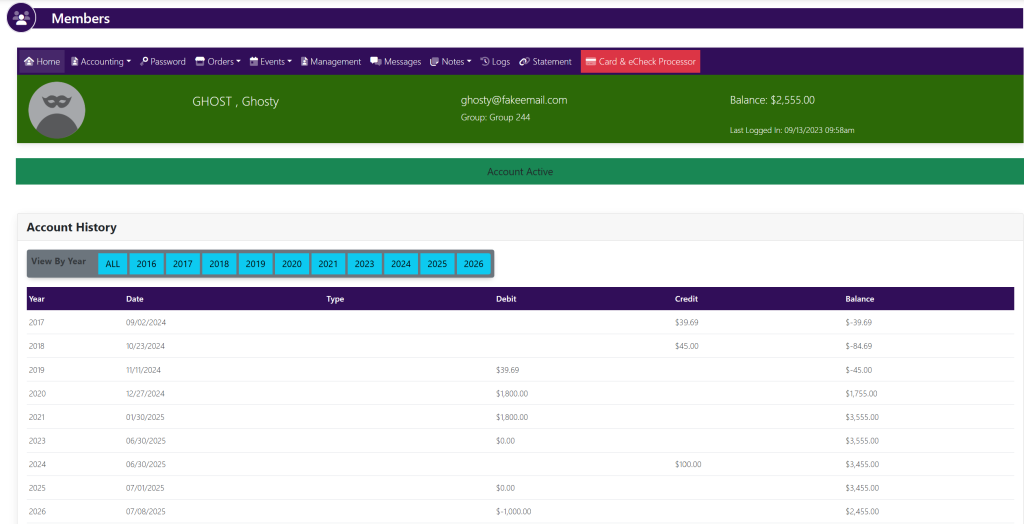Screen dimensions: 1024x524
Task: Click the credit card icon on red button
Action: [591, 62]
